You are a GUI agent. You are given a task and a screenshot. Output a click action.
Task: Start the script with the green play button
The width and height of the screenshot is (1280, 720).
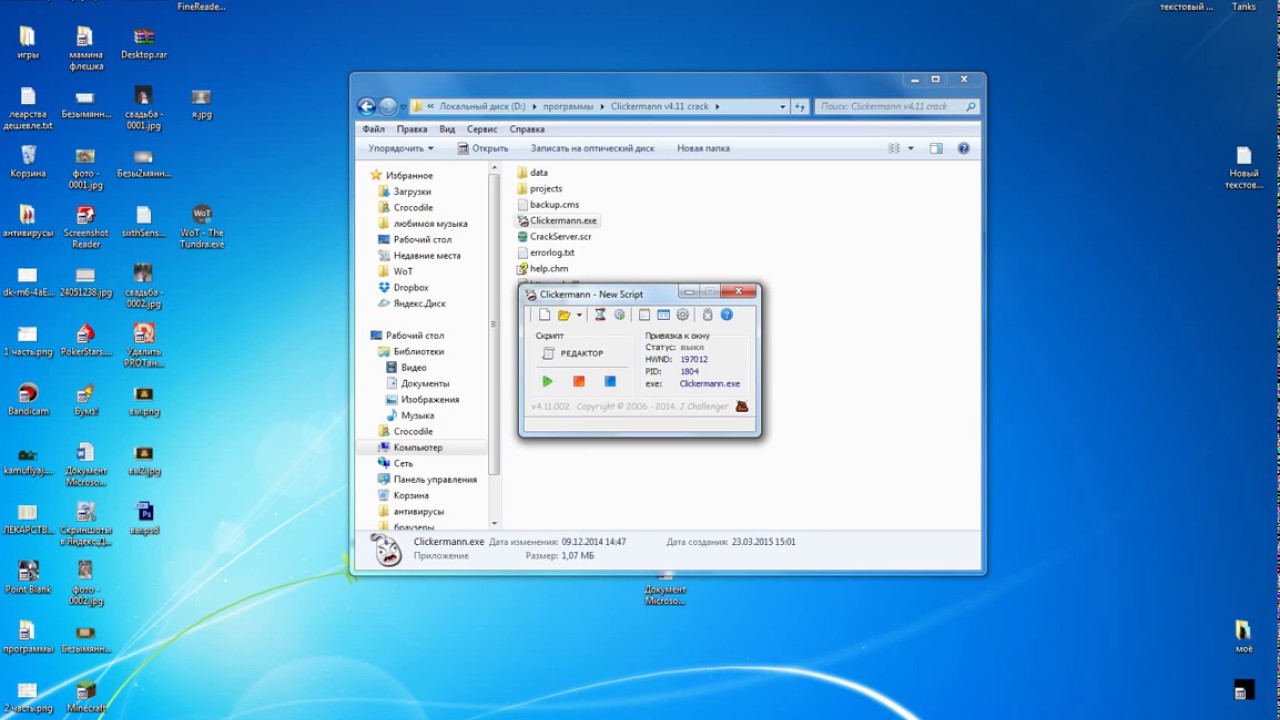(547, 381)
